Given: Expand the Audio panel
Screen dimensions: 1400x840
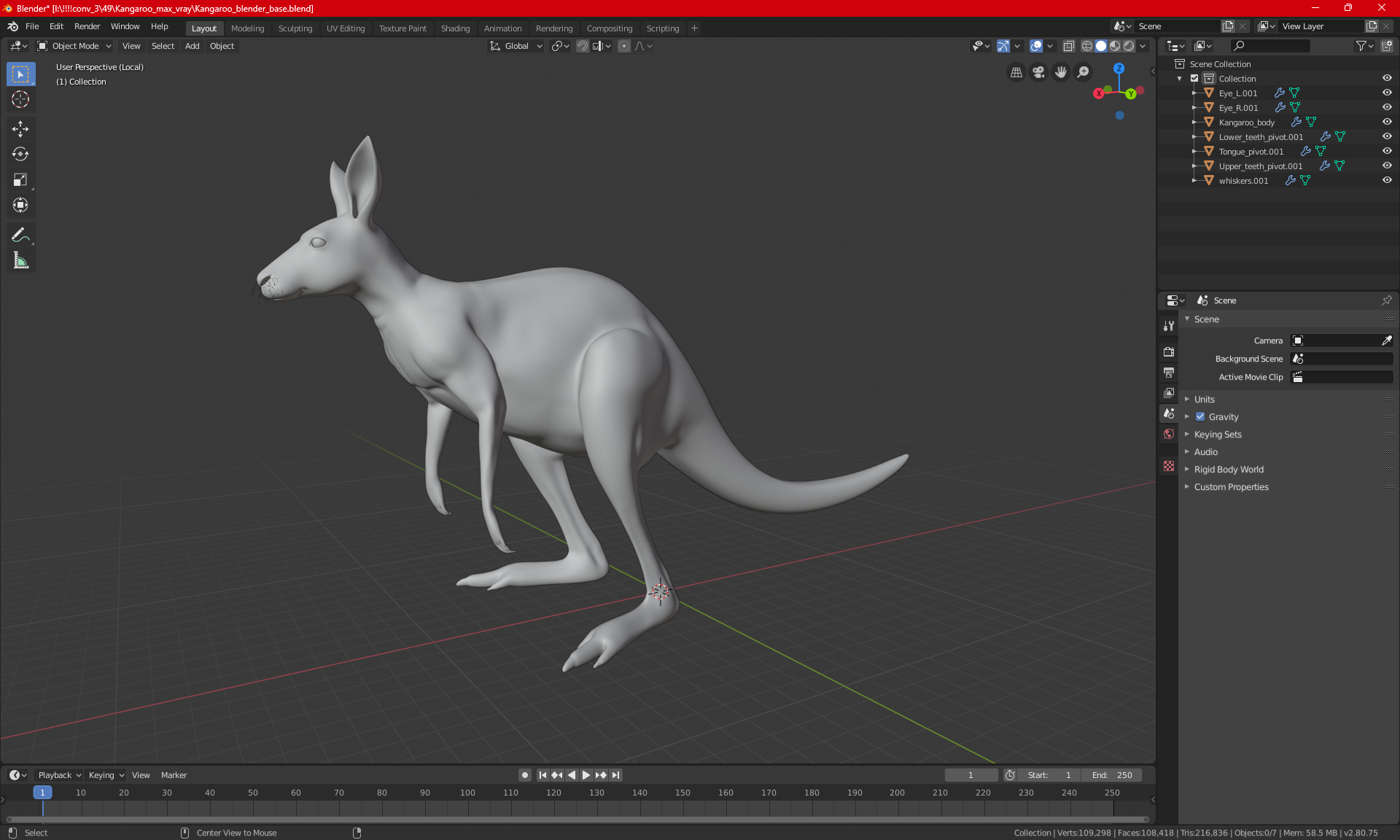Looking at the screenshot, I should point(1205,452).
